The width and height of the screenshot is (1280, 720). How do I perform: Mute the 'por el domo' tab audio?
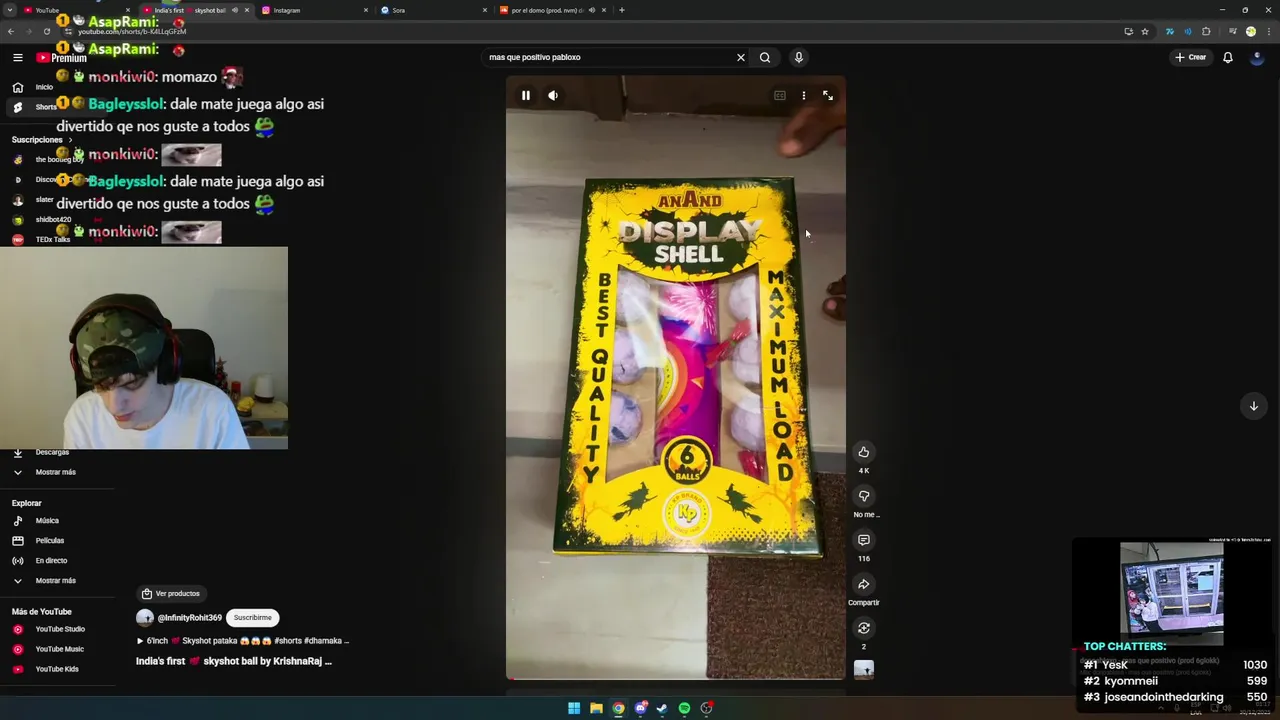point(591,10)
